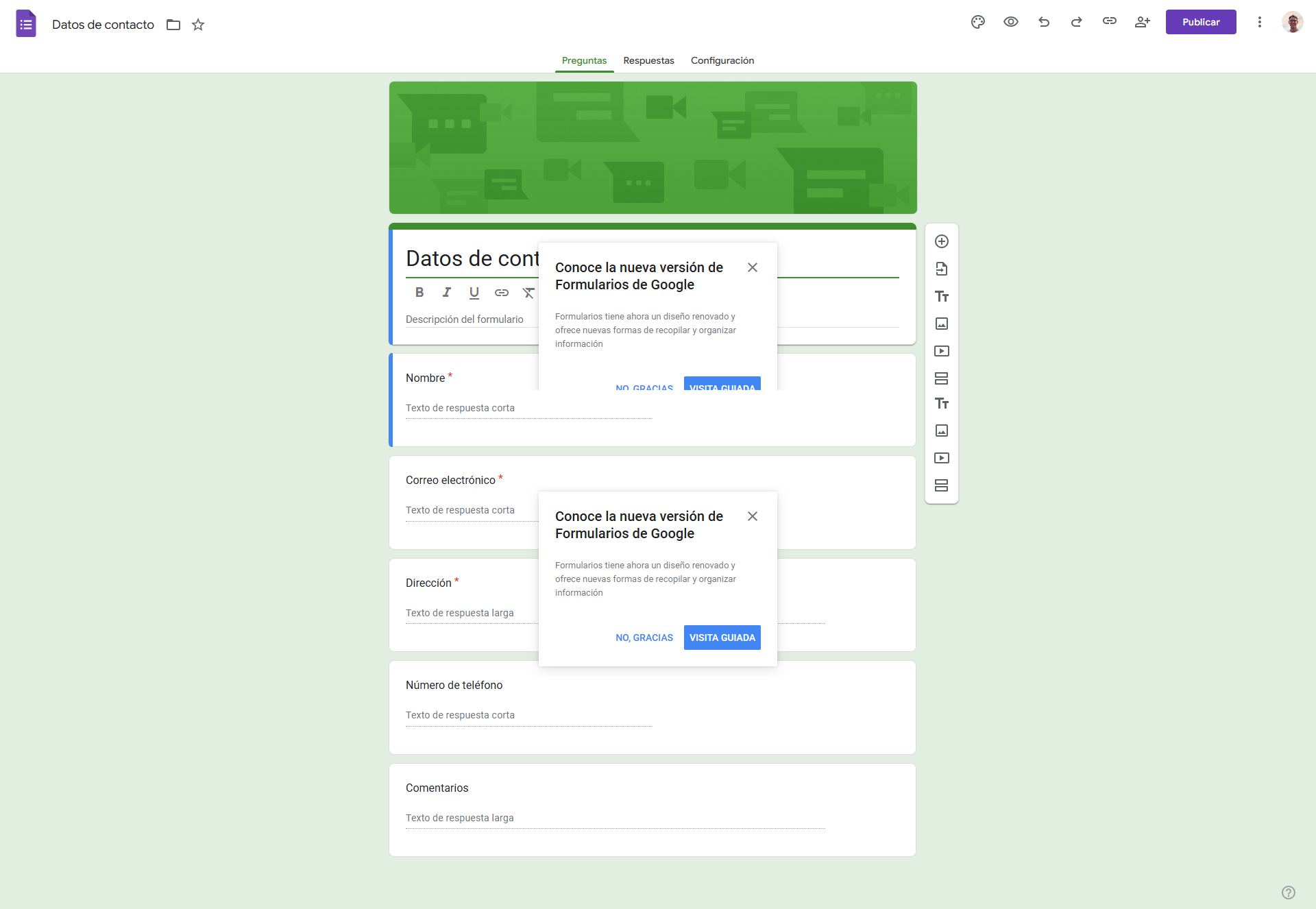Toggle italic formatting in title toolbar
Image resolution: width=1316 pixels, height=909 pixels.
[x=447, y=293]
